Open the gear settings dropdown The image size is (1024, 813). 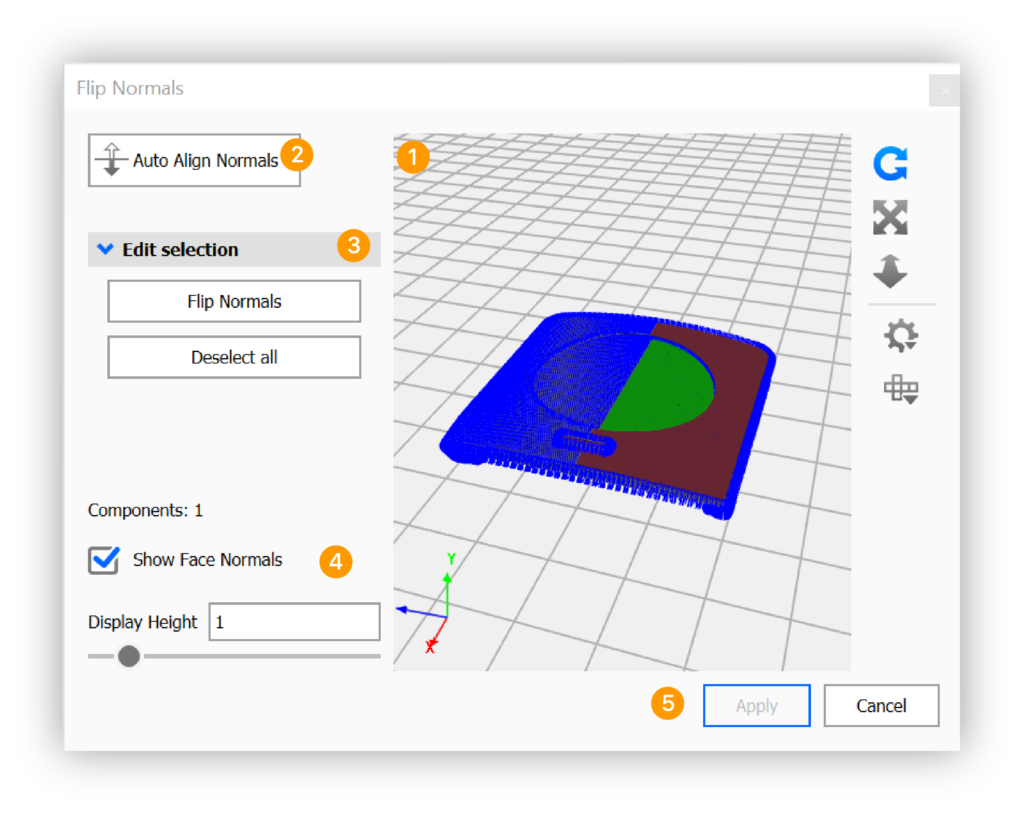901,336
